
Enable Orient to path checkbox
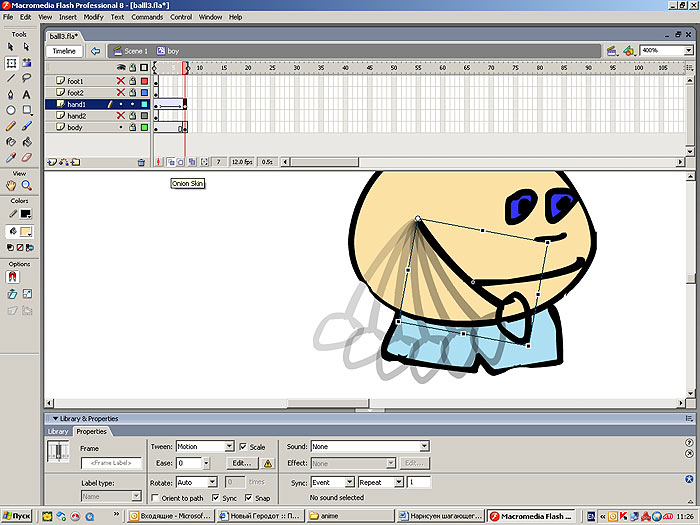[x=155, y=497]
